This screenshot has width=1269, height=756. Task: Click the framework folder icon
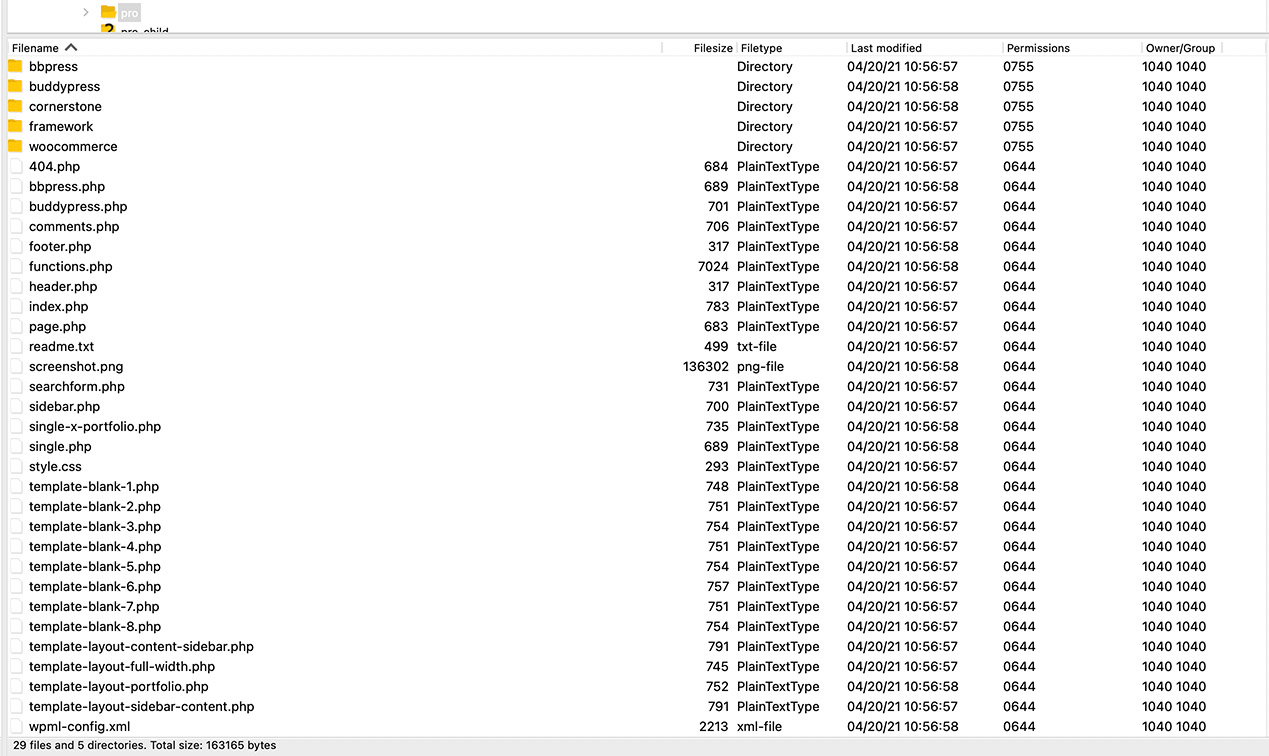click(x=15, y=126)
